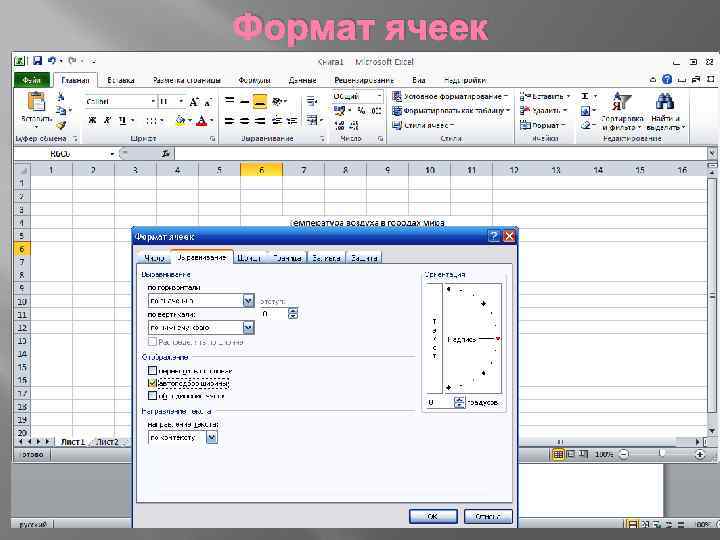Image resolution: width=720 pixels, height=540 pixels.
Task: Click Normal view icon in status bar
Action: (x=557, y=455)
